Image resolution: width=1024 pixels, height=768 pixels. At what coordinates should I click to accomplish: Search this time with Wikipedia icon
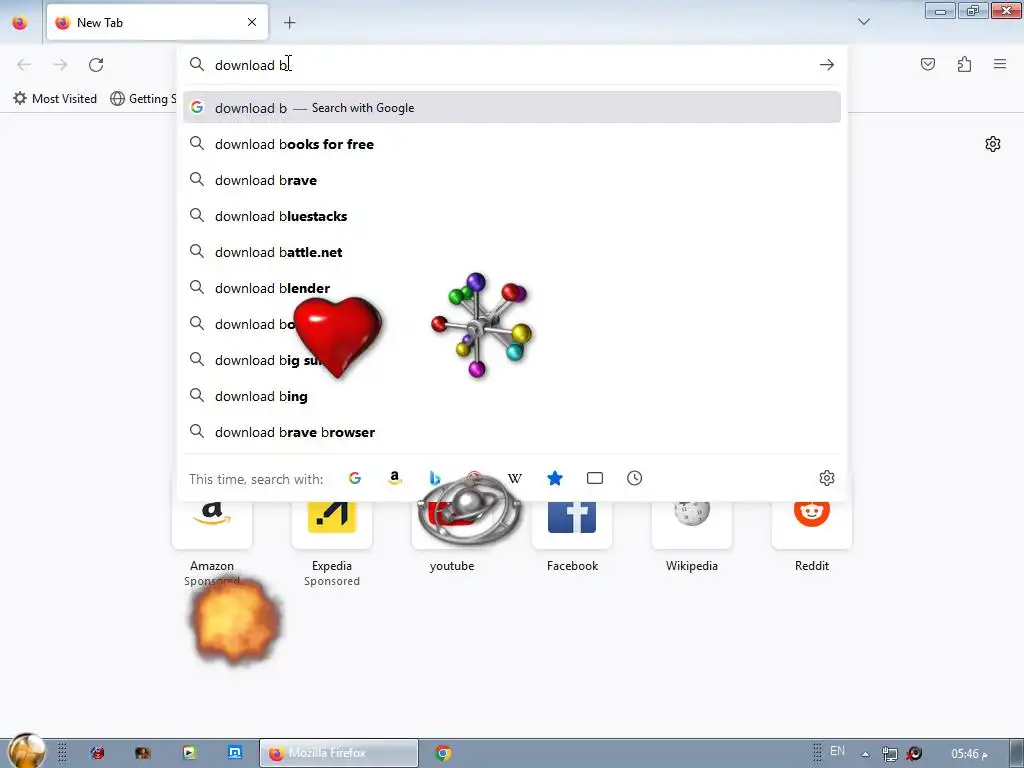tap(515, 478)
